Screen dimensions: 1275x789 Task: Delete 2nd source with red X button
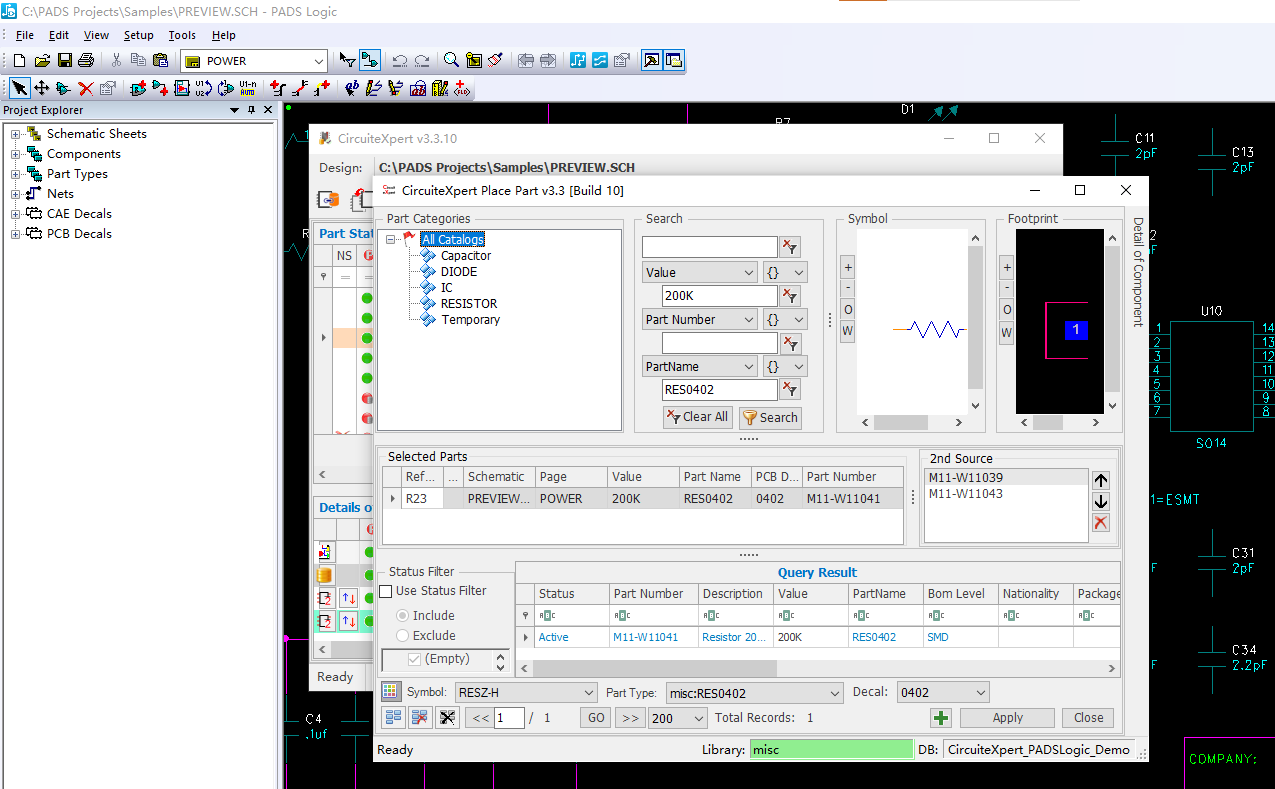[1101, 523]
